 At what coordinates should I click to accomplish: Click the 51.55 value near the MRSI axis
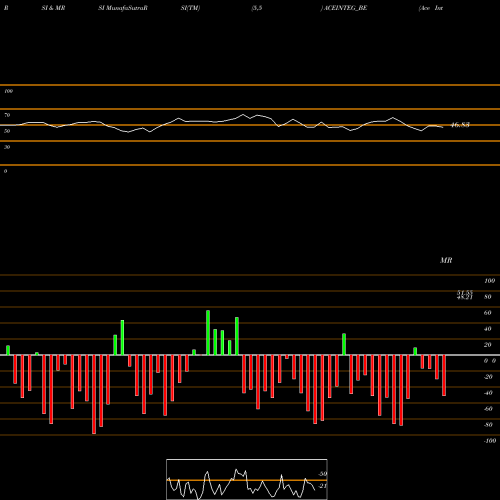(x=465, y=292)
